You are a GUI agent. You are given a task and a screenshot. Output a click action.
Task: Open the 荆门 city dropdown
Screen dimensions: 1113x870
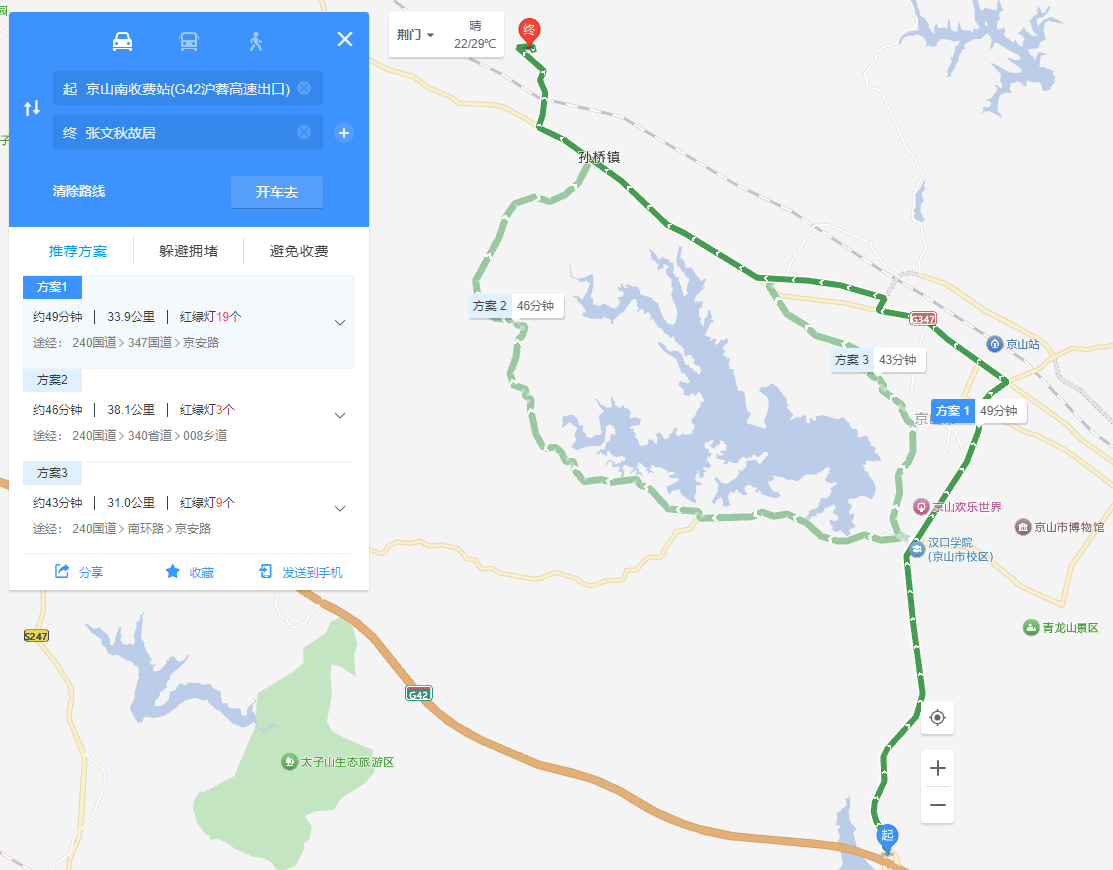415,35
